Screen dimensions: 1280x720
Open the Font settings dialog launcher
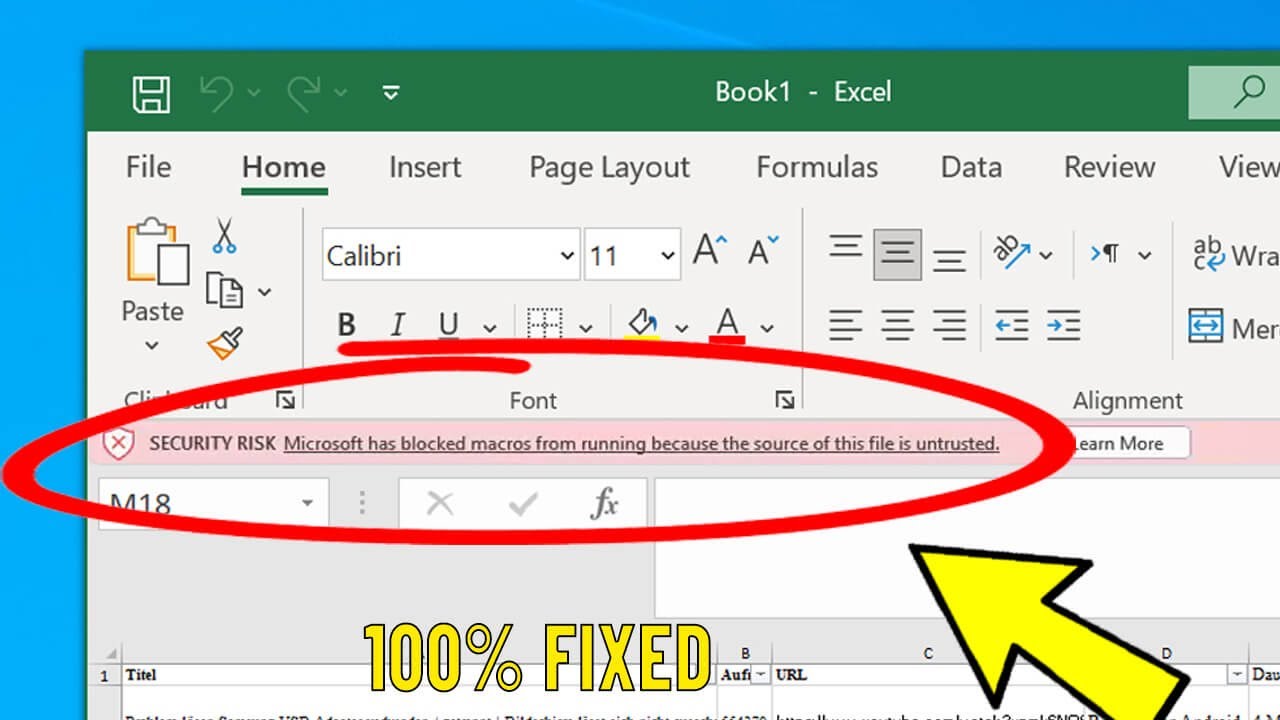[x=785, y=400]
